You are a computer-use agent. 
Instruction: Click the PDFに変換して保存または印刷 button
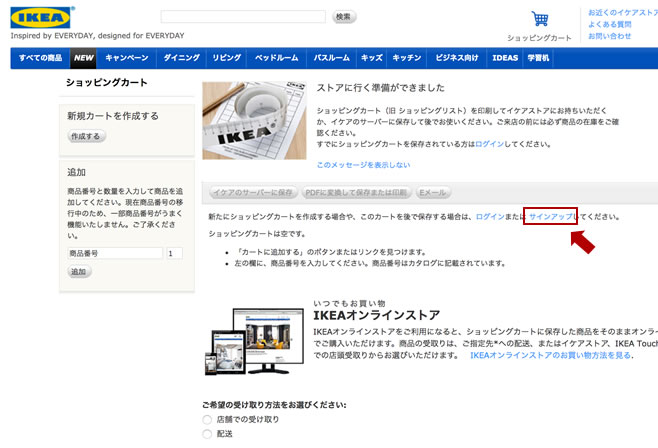click(x=356, y=193)
